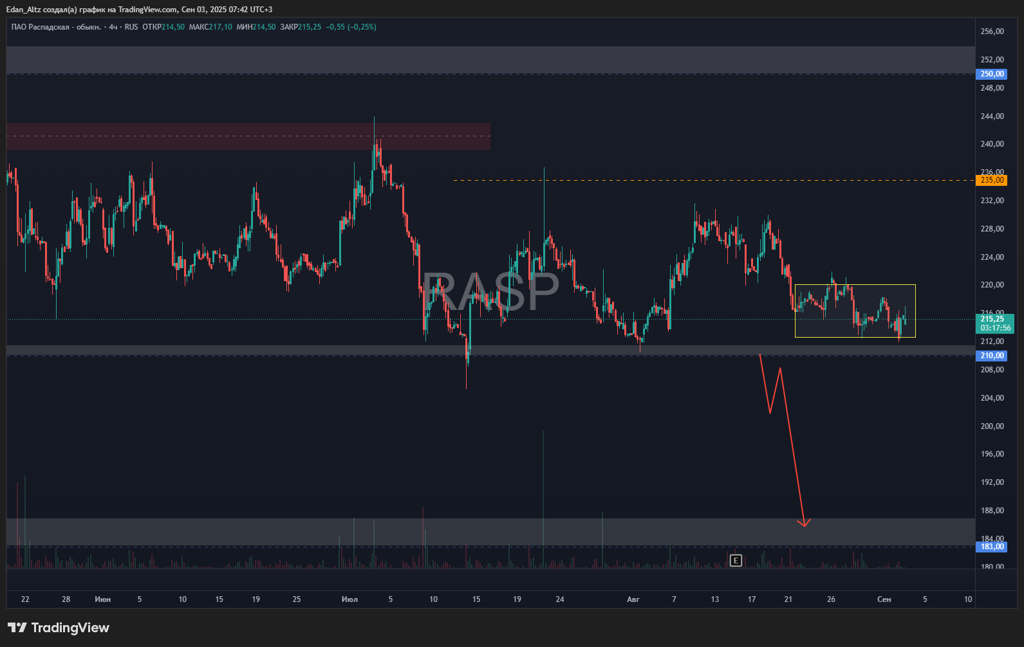Select the red resistance zone near 240
Screen dimensions: 1024x647
248,136
